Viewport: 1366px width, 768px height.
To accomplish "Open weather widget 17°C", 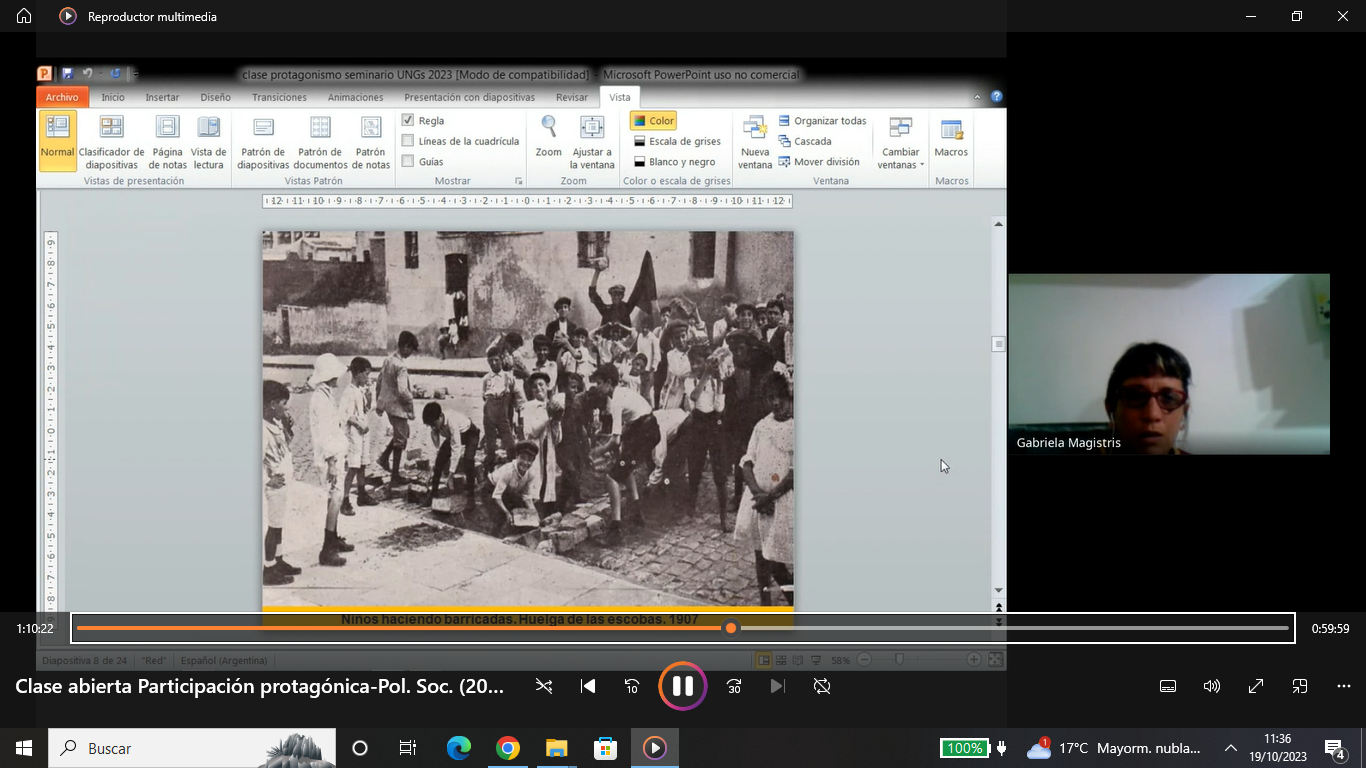I will click(x=1114, y=748).
